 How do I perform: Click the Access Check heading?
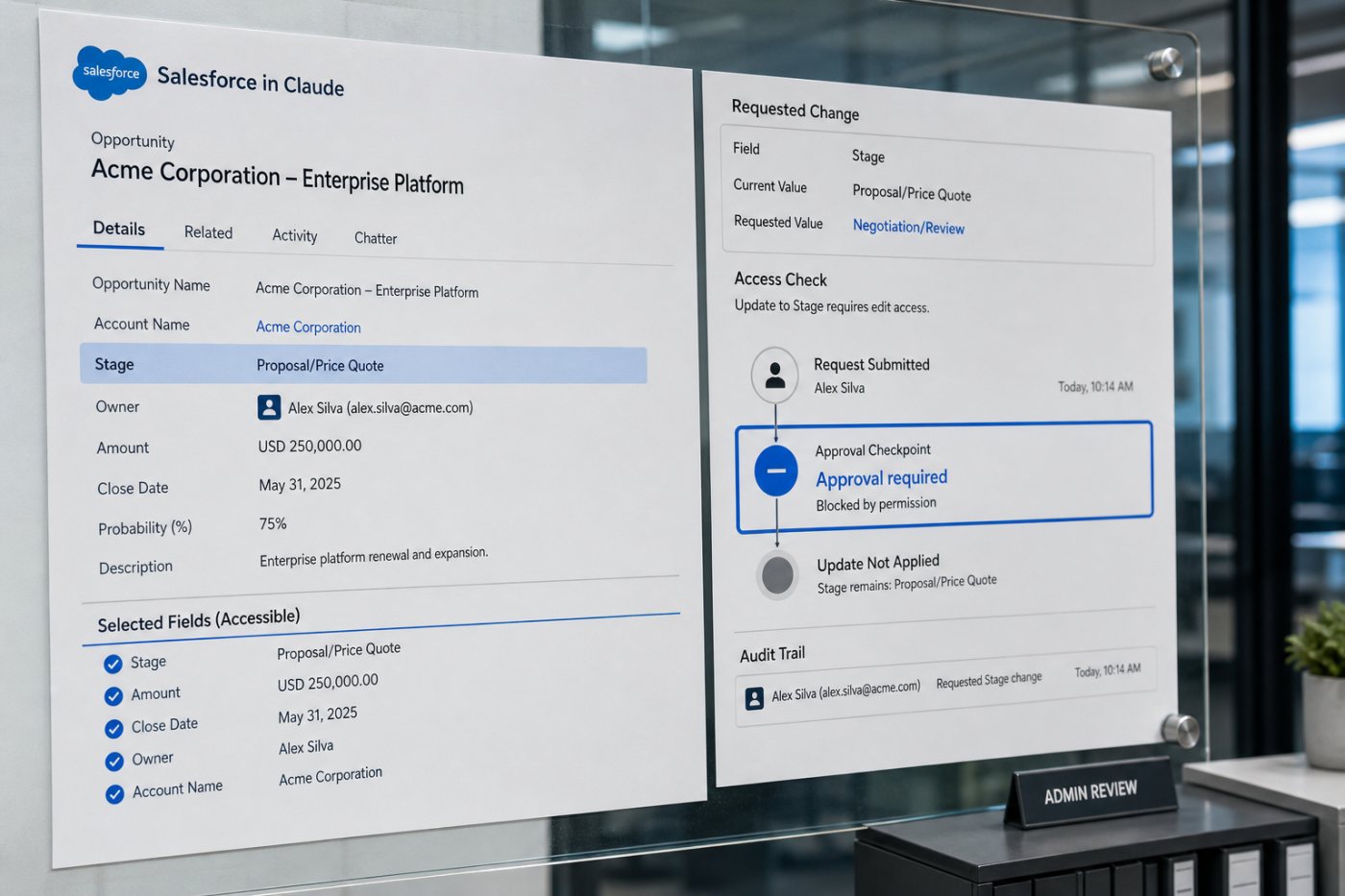(781, 279)
